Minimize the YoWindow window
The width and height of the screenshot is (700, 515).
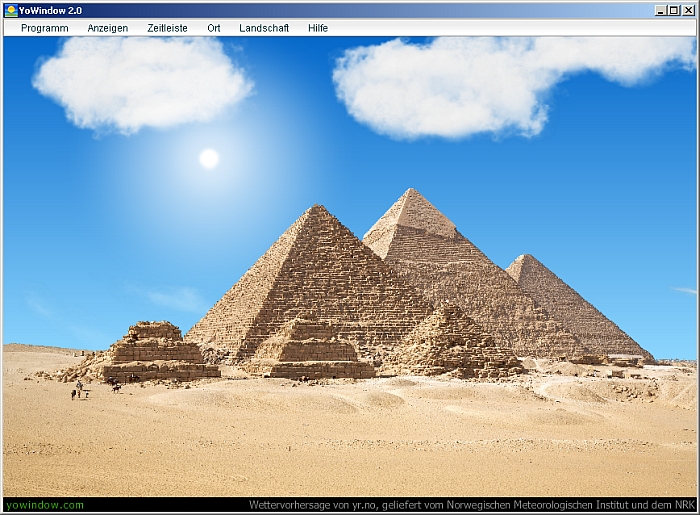coord(661,10)
